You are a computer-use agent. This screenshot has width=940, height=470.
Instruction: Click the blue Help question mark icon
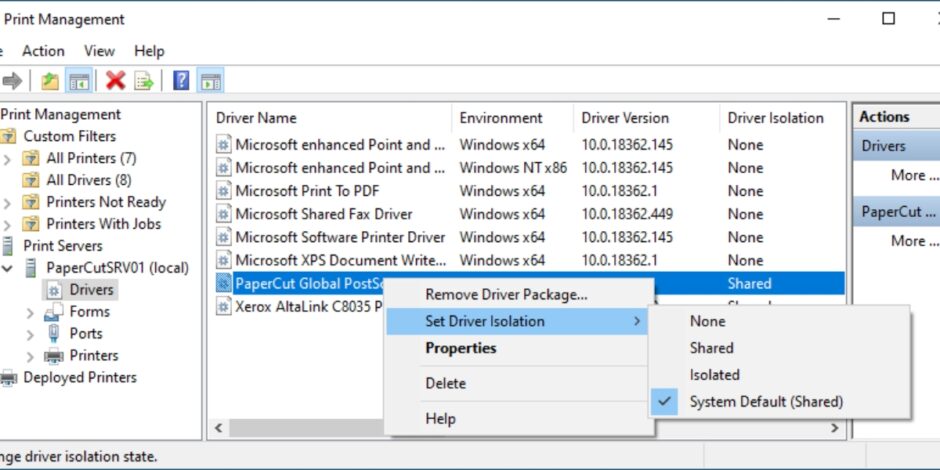click(181, 81)
